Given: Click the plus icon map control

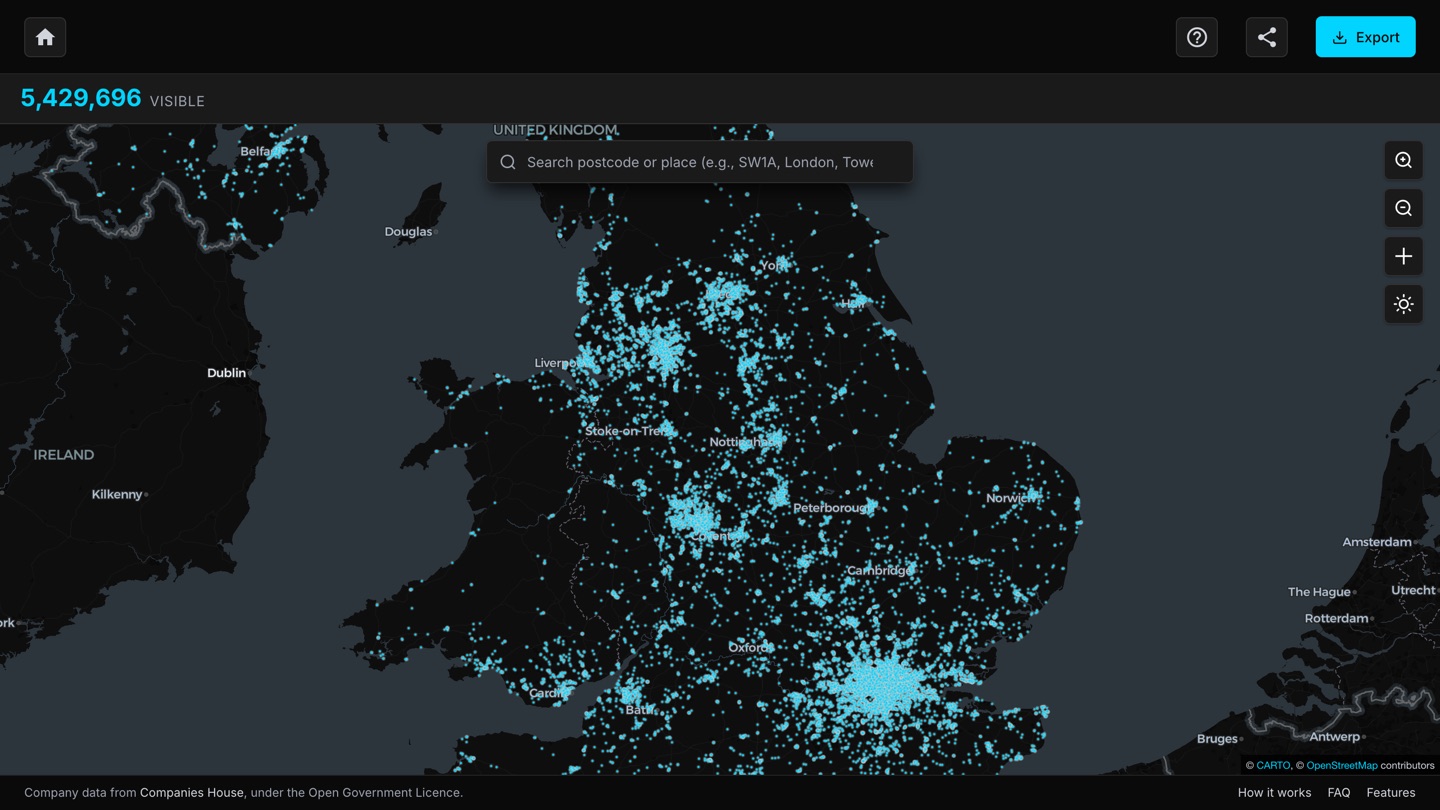Looking at the screenshot, I should coord(1404,256).
